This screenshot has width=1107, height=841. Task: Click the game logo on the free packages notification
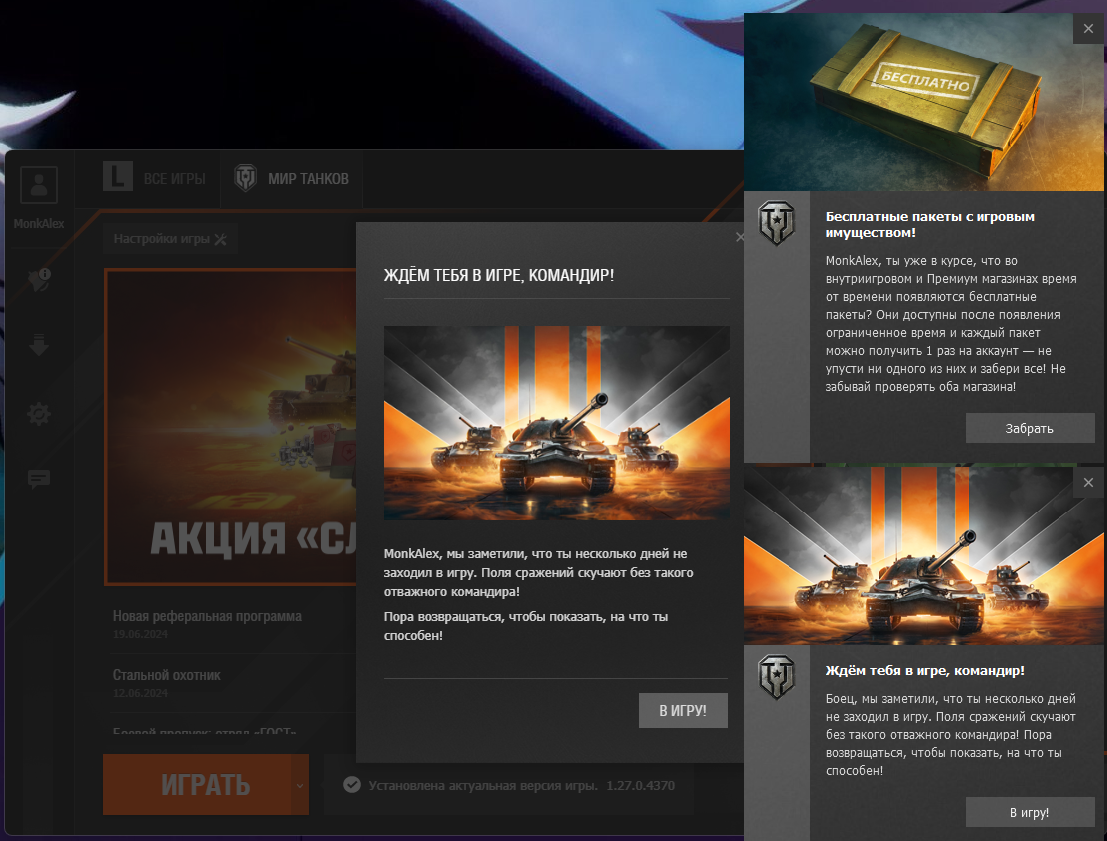(x=777, y=223)
